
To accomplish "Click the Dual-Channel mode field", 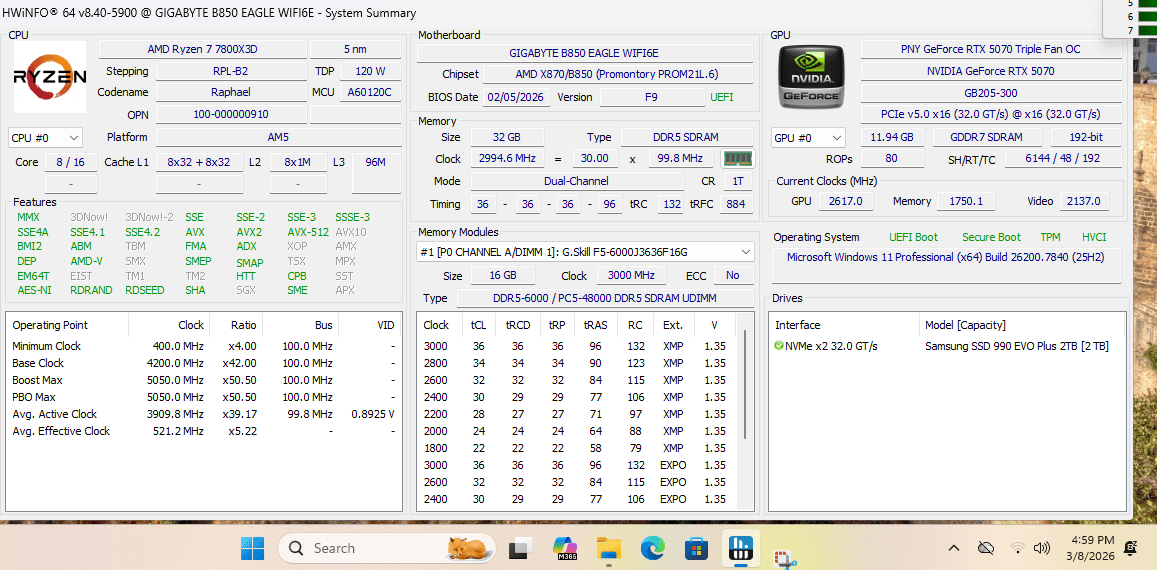I will (x=578, y=181).
